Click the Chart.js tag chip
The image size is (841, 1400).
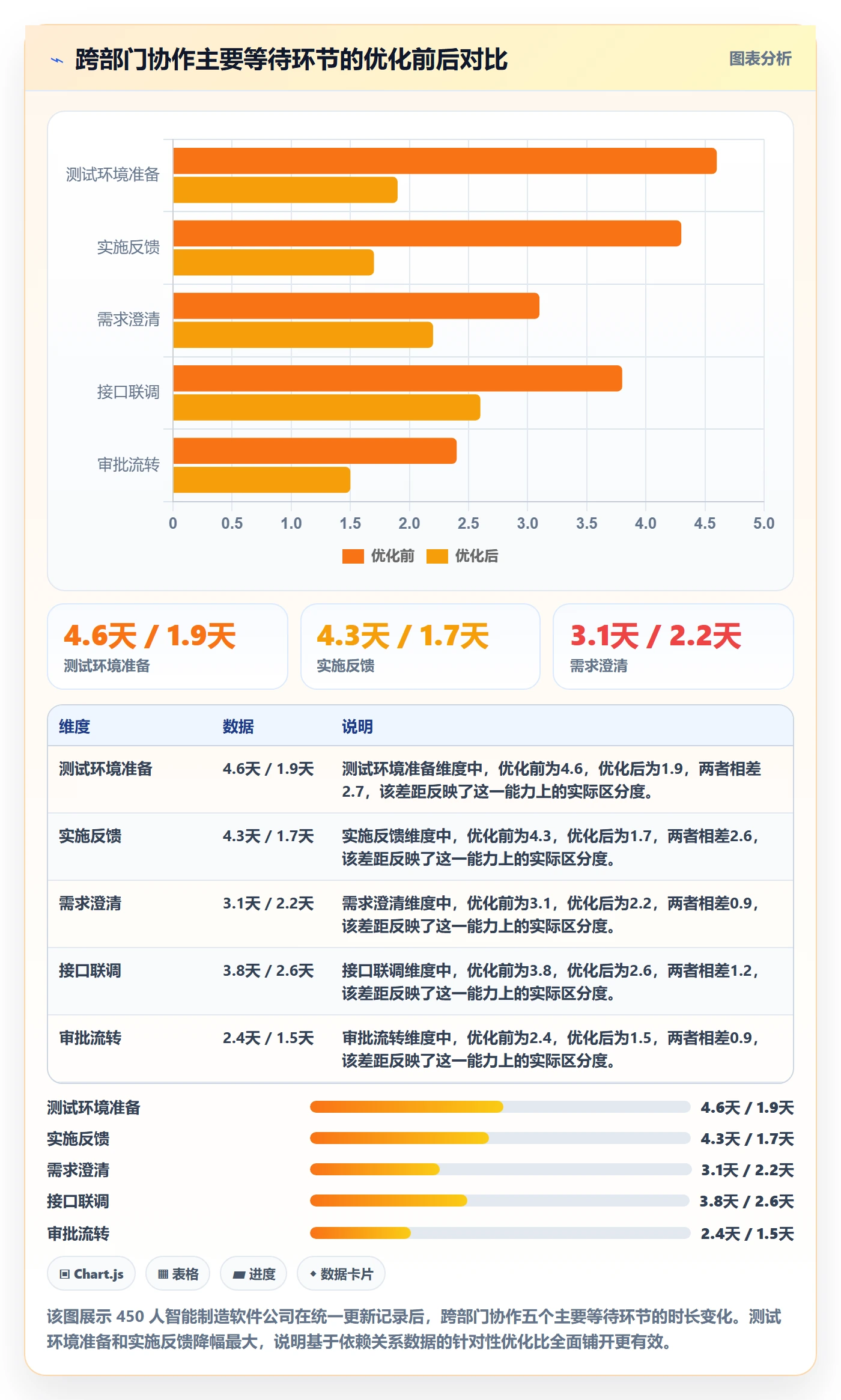(91, 1274)
